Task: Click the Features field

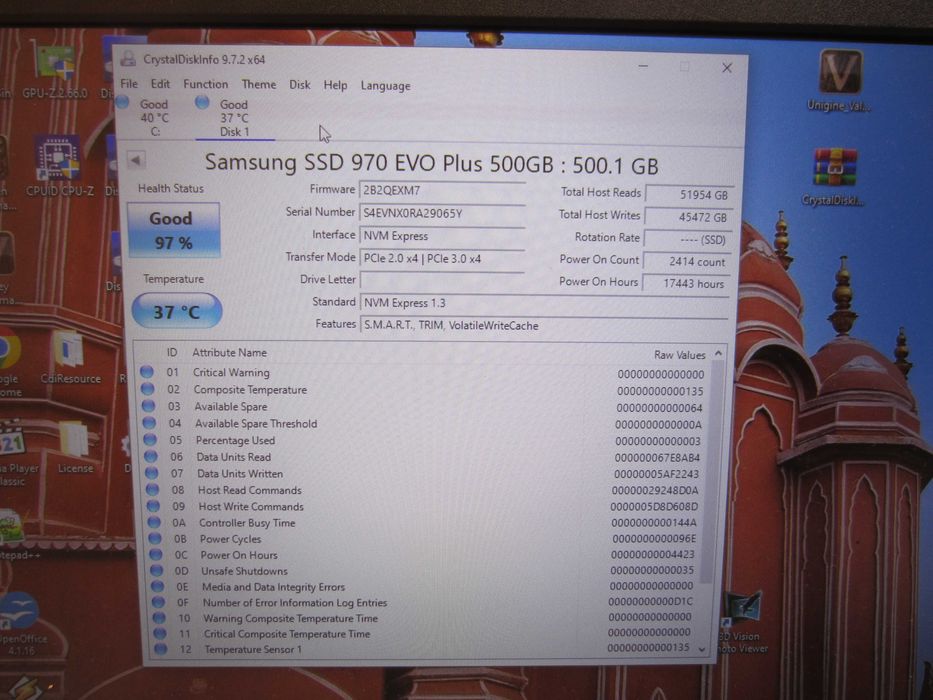Action: tap(544, 325)
